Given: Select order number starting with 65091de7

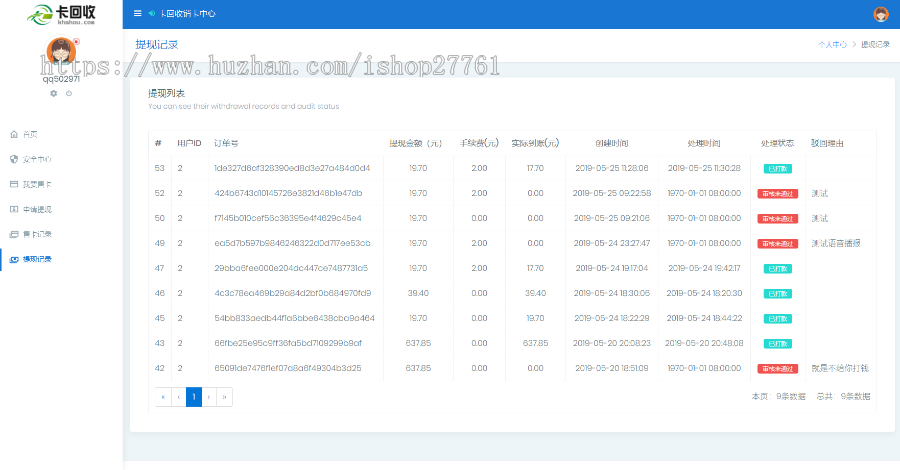Looking at the screenshot, I should (x=288, y=368).
